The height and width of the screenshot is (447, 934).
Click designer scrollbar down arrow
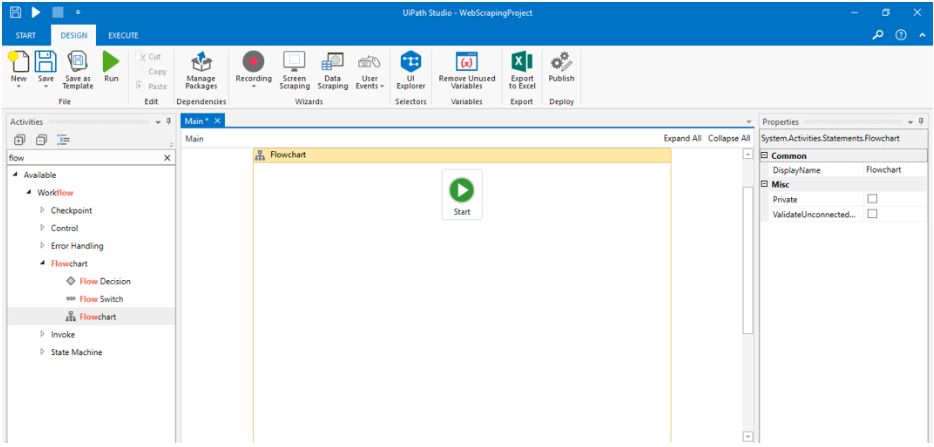[x=748, y=437]
